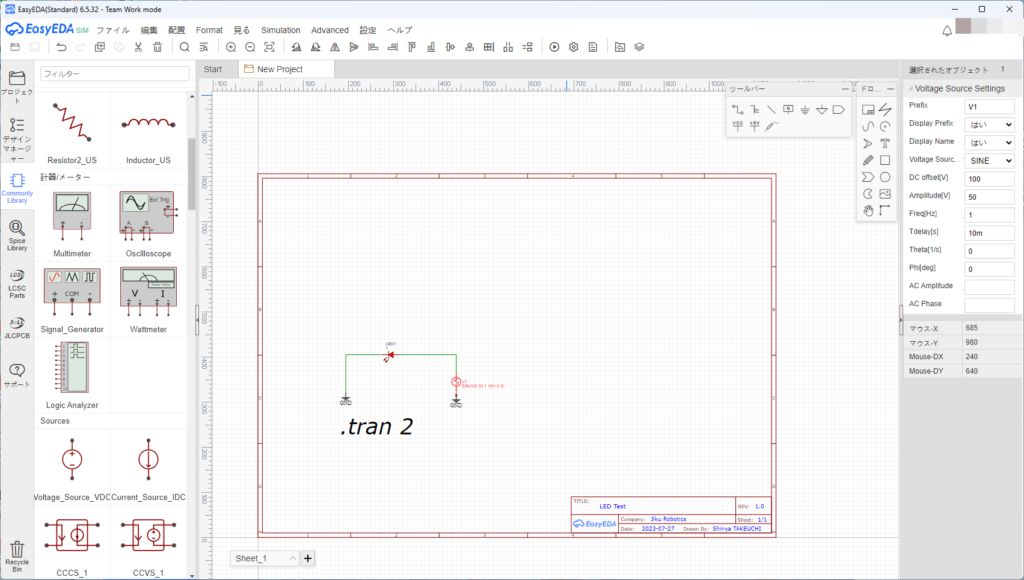Image resolution: width=1024 pixels, height=580 pixels.
Task: Select the Wire tool in wiring toolbar
Action: point(737,110)
